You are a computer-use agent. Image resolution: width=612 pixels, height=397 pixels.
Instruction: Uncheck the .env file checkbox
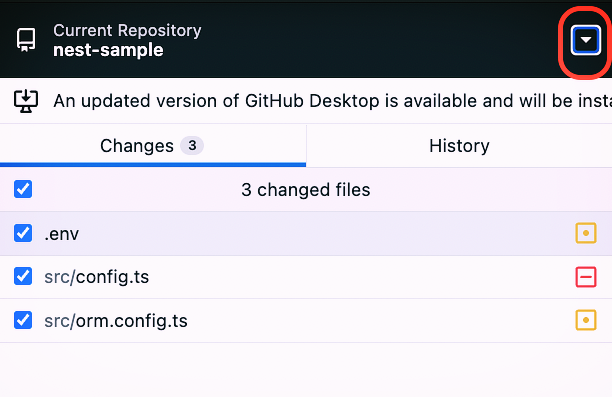pyautogui.click(x=23, y=233)
